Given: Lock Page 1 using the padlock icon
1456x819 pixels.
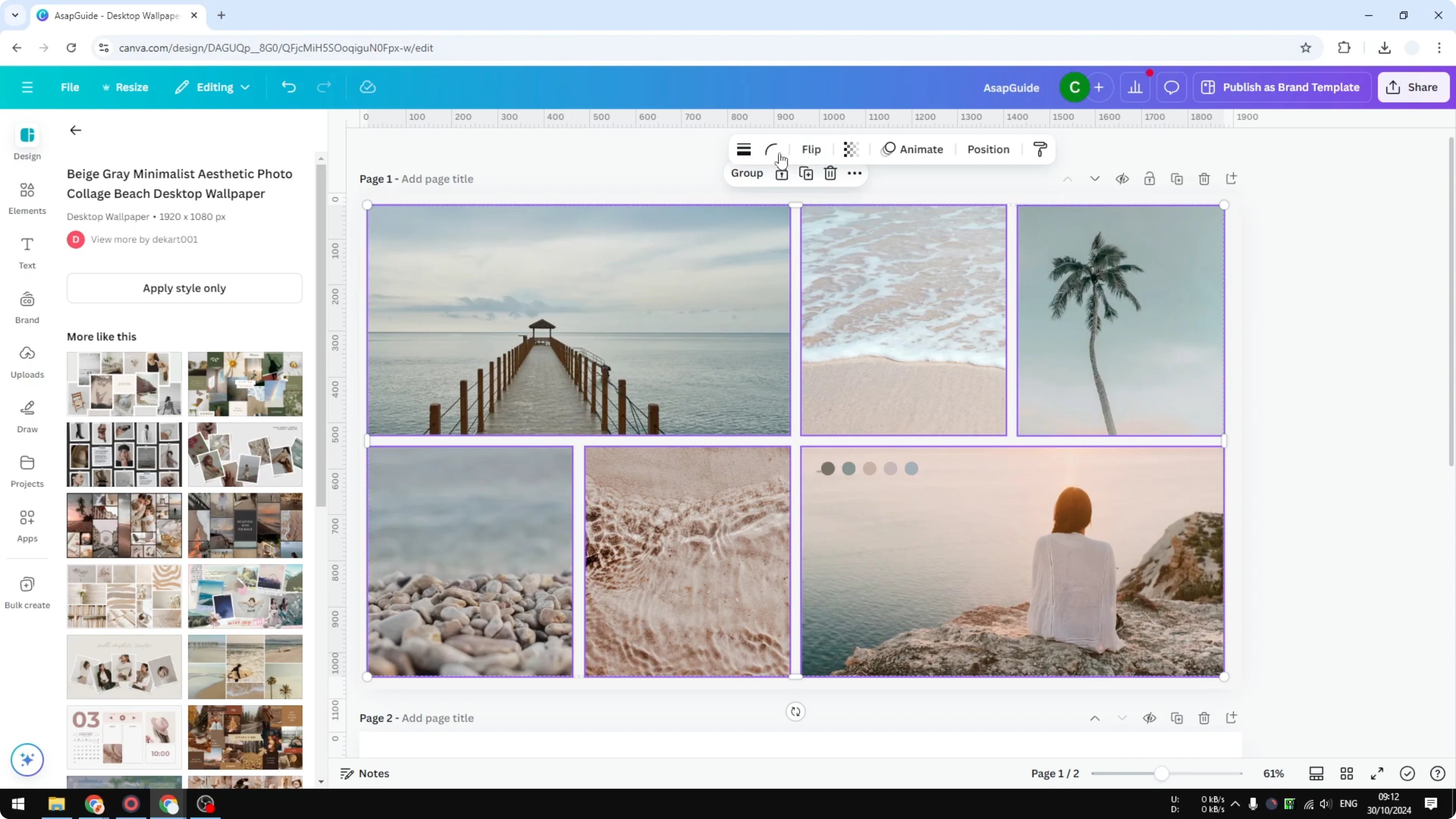Looking at the screenshot, I should point(1150,178).
